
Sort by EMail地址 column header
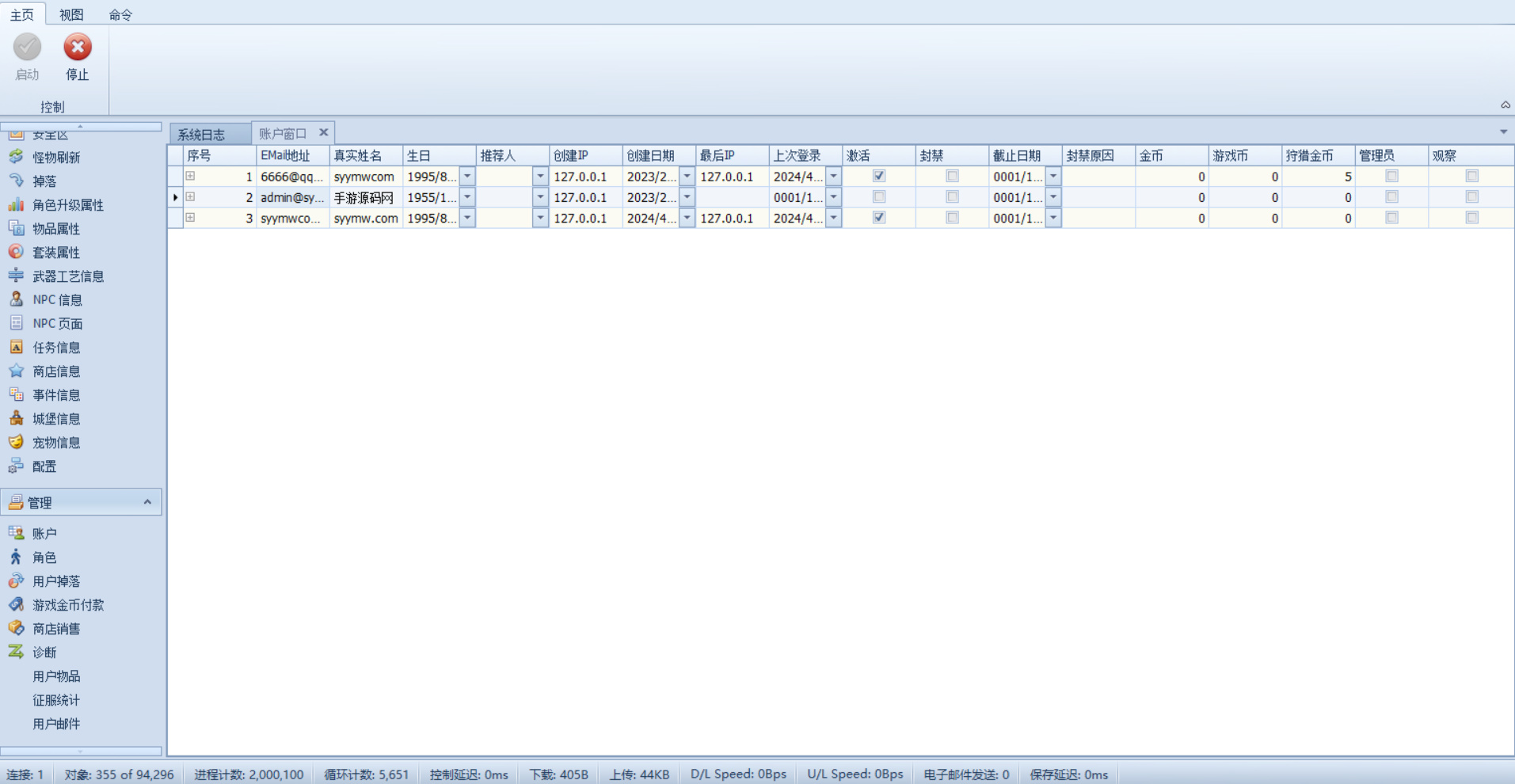point(293,155)
